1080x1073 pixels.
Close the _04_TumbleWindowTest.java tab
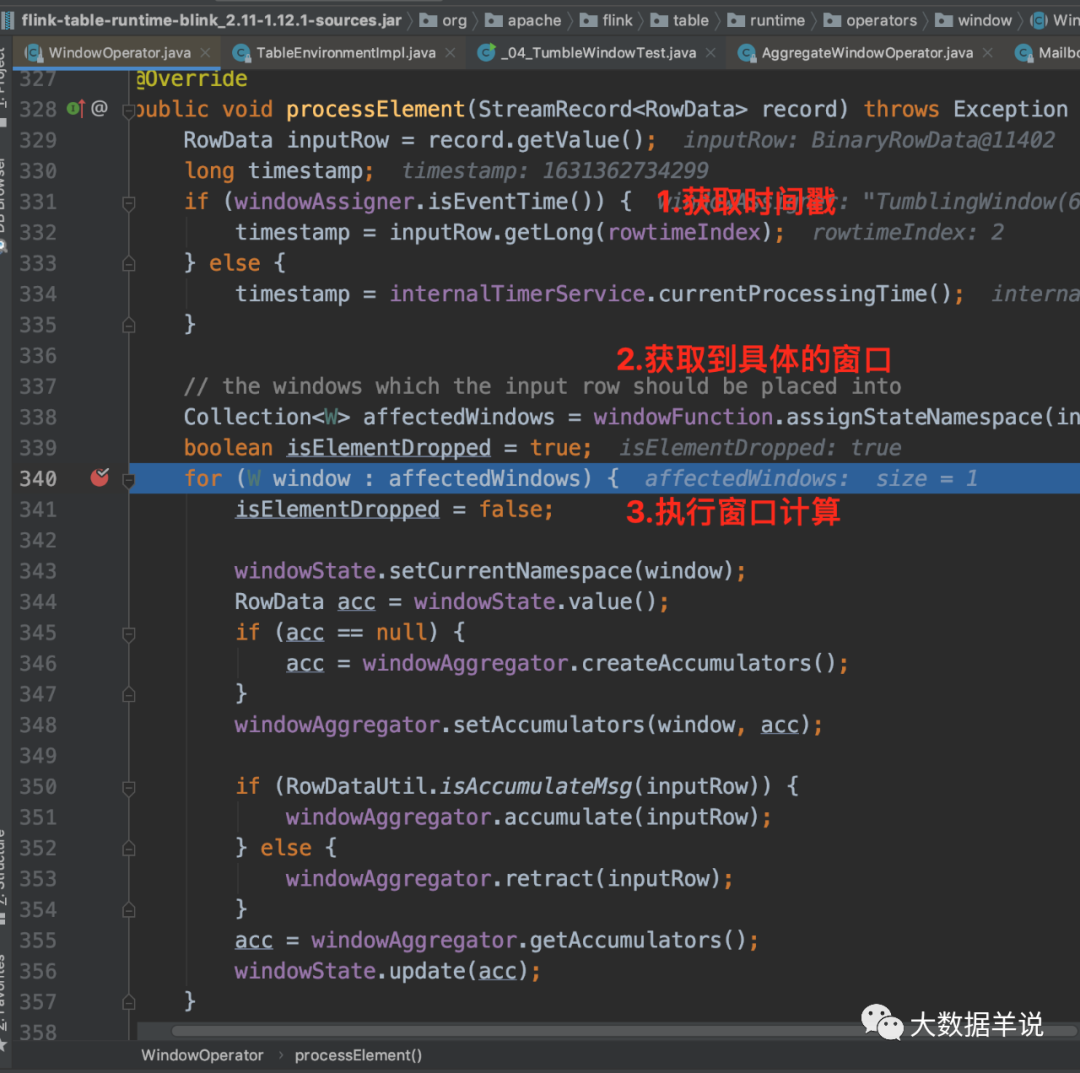[x=710, y=52]
